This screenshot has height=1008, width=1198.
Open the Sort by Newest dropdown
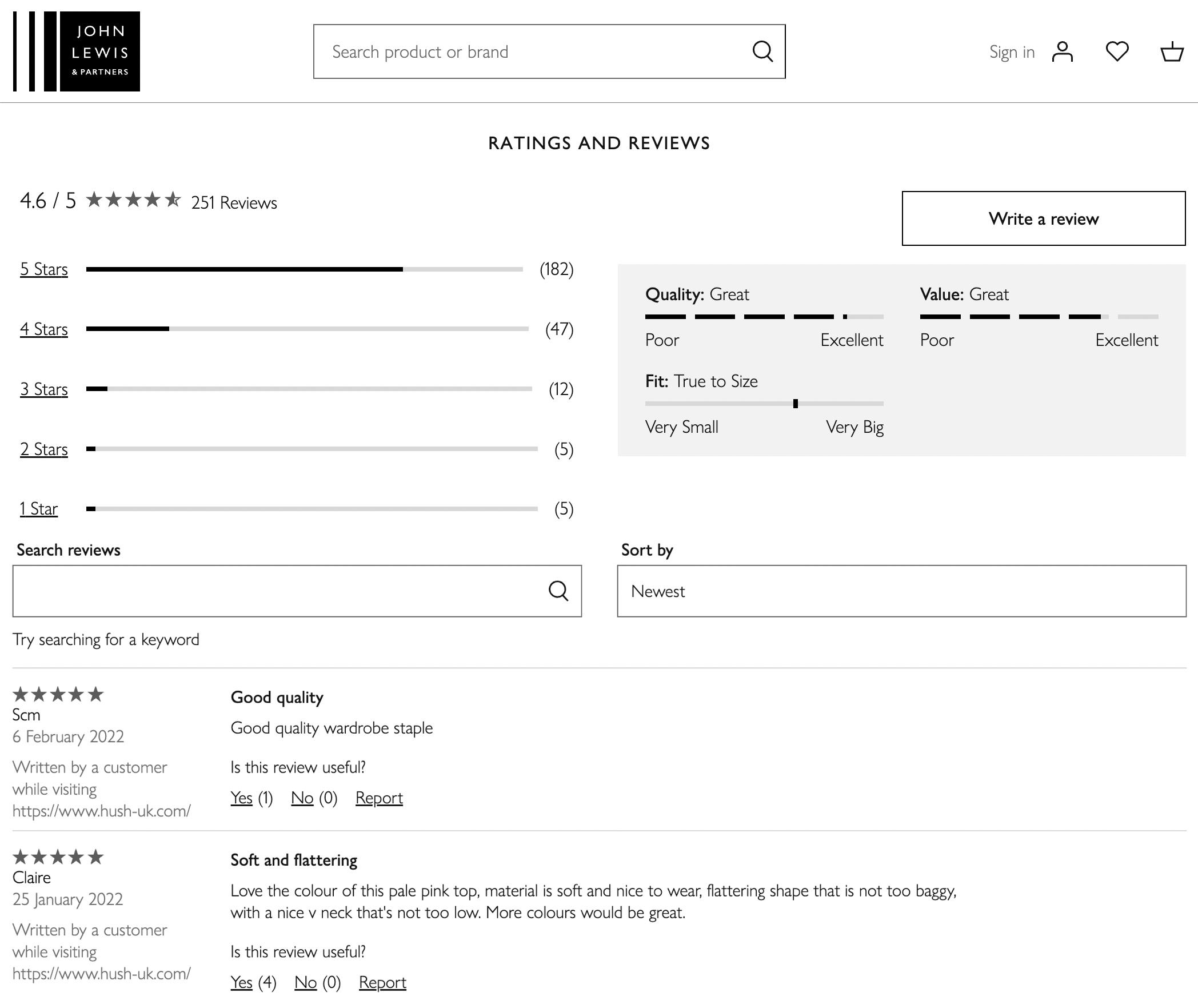[901, 591]
